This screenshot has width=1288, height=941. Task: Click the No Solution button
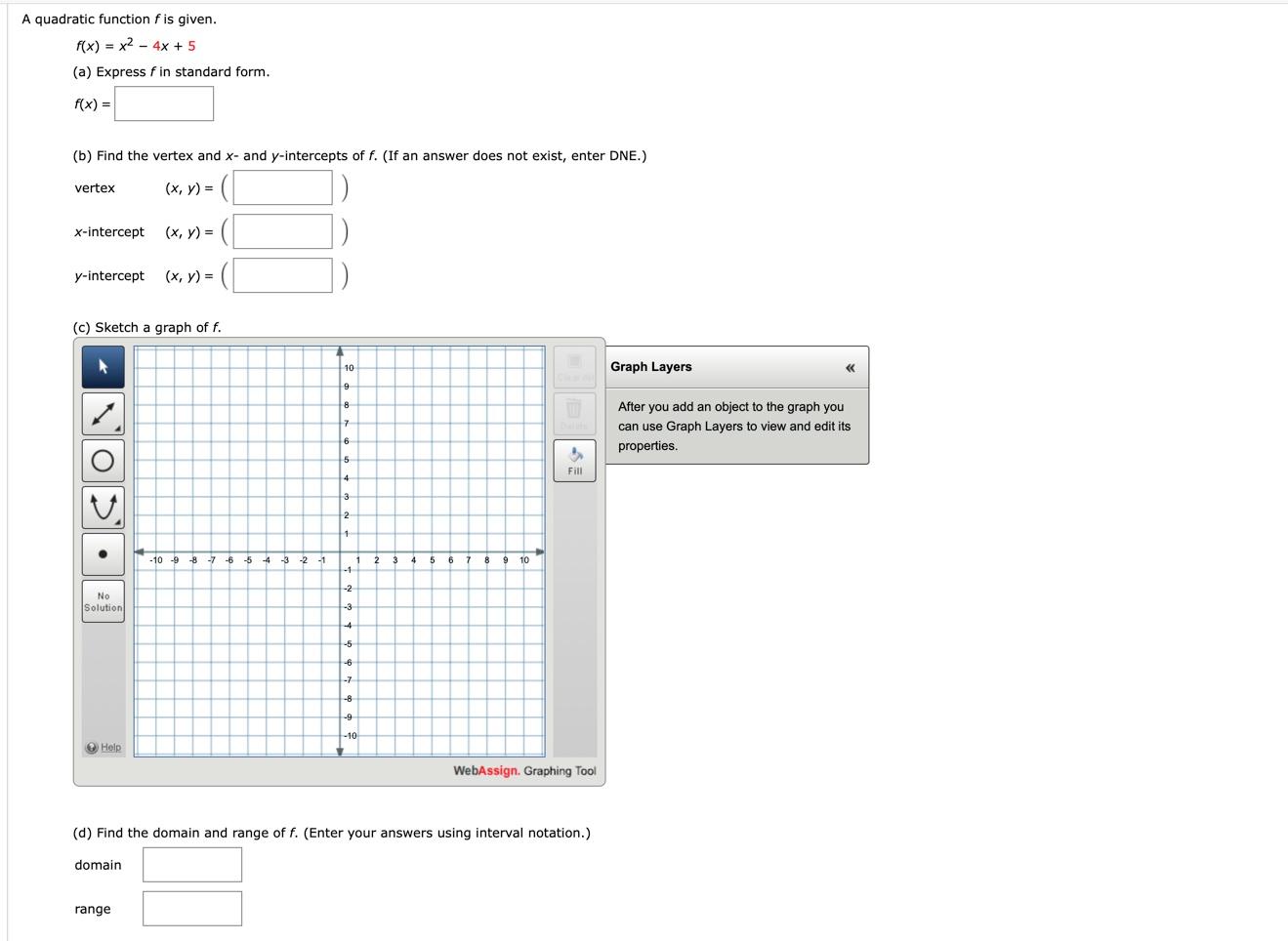coord(102,600)
